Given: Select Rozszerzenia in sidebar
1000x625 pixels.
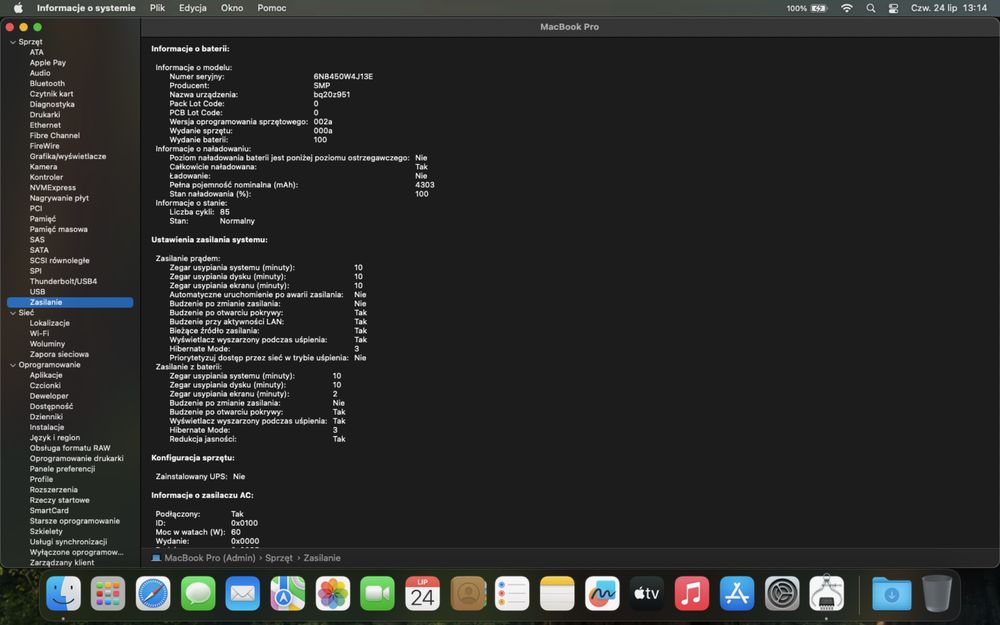Looking at the screenshot, I should (x=54, y=490).
